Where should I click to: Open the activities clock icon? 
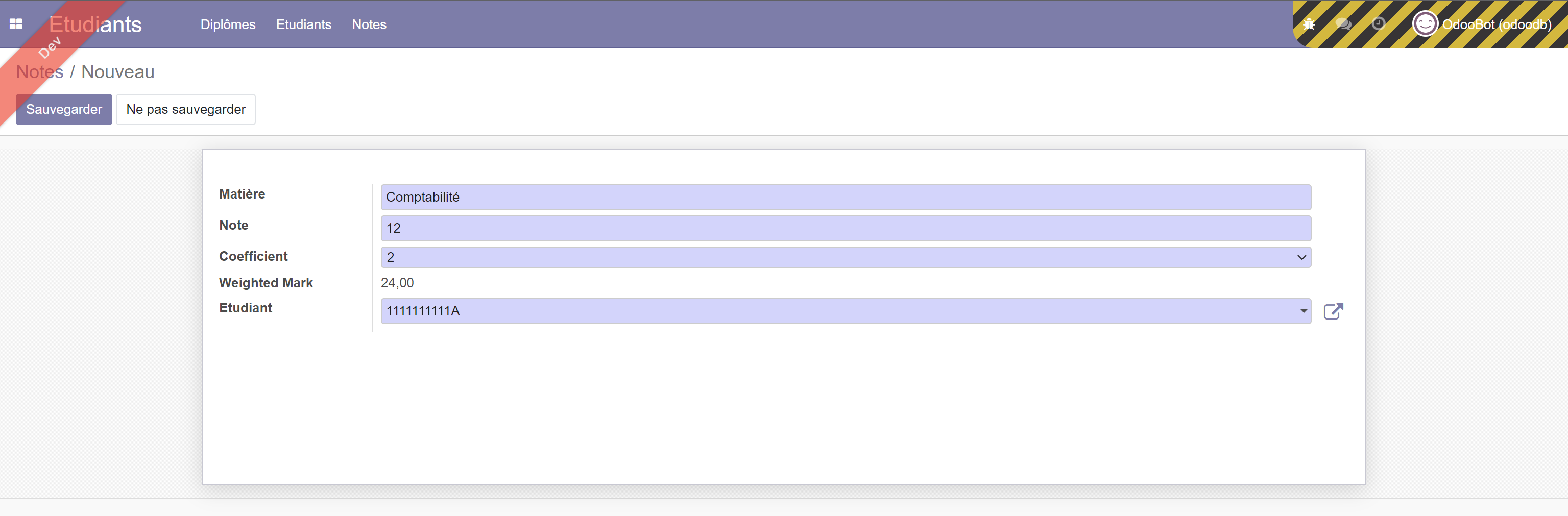1379,23
